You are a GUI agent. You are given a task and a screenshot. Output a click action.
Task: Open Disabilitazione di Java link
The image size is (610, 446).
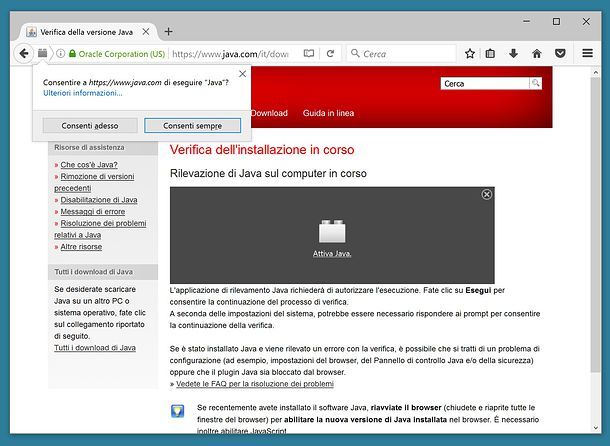pos(99,200)
